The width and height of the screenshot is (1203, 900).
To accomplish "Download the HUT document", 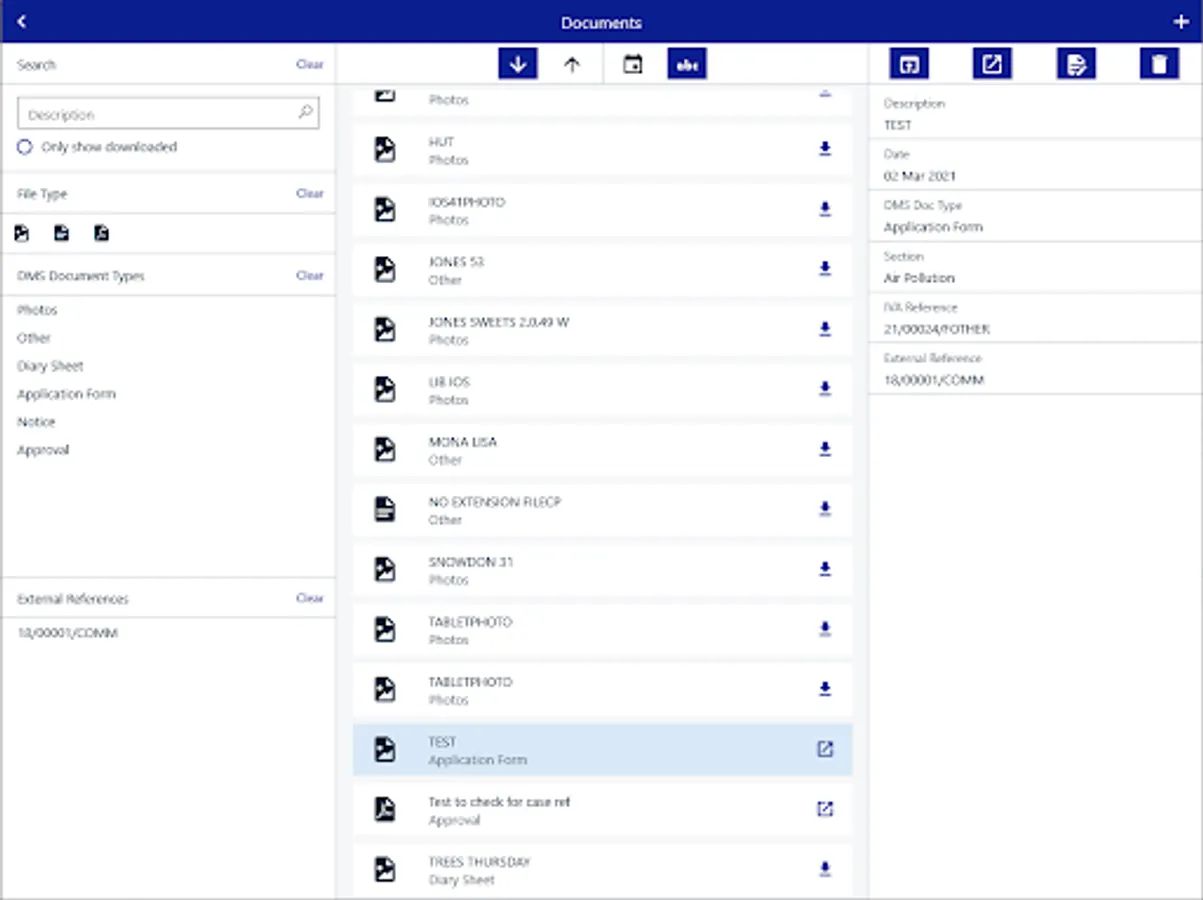I will [x=825, y=149].
